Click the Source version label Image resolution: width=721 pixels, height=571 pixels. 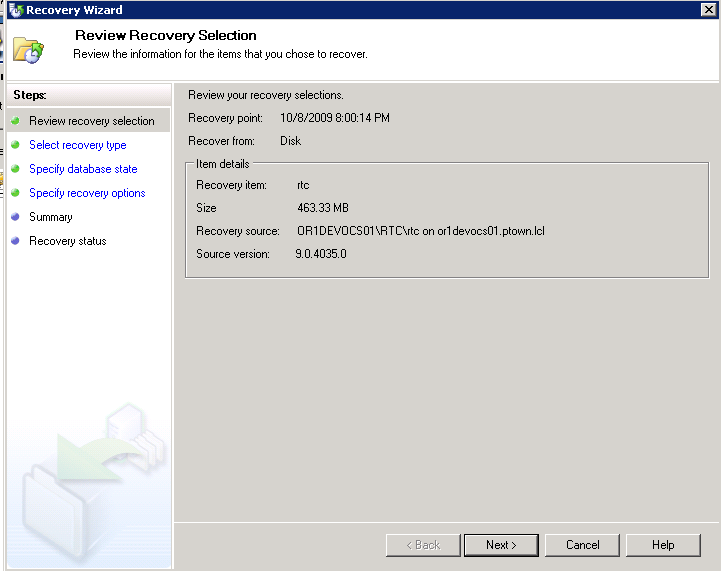(x=233, y=254)
